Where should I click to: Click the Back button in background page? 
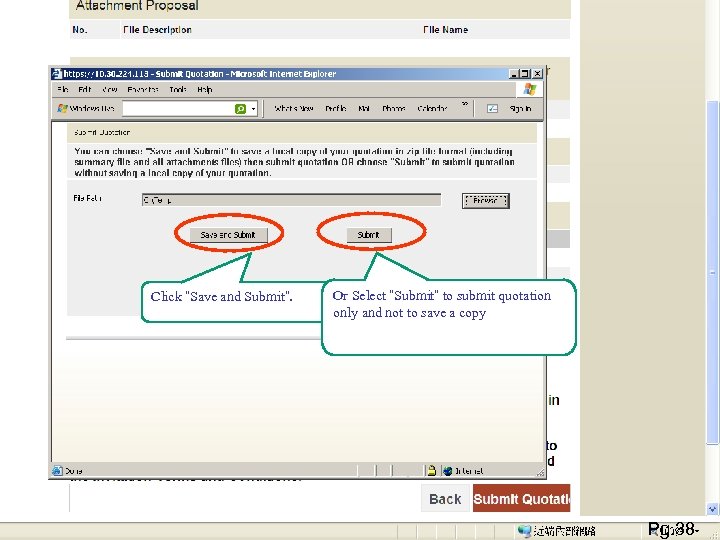[x=445, y=499]
